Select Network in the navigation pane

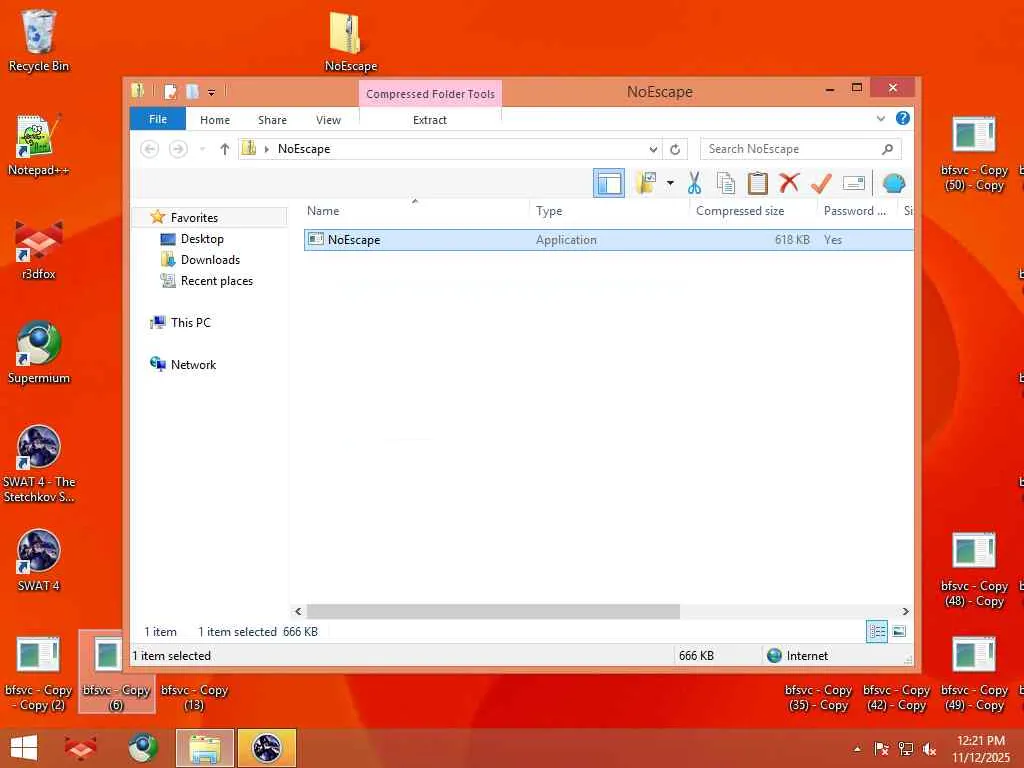193,364
